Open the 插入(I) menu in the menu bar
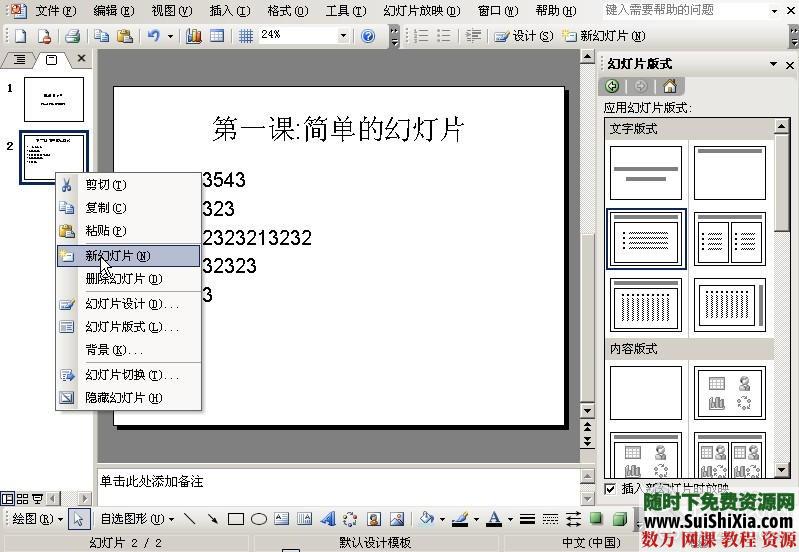Viewport: 799px width, 552px height. pos(230,10)
